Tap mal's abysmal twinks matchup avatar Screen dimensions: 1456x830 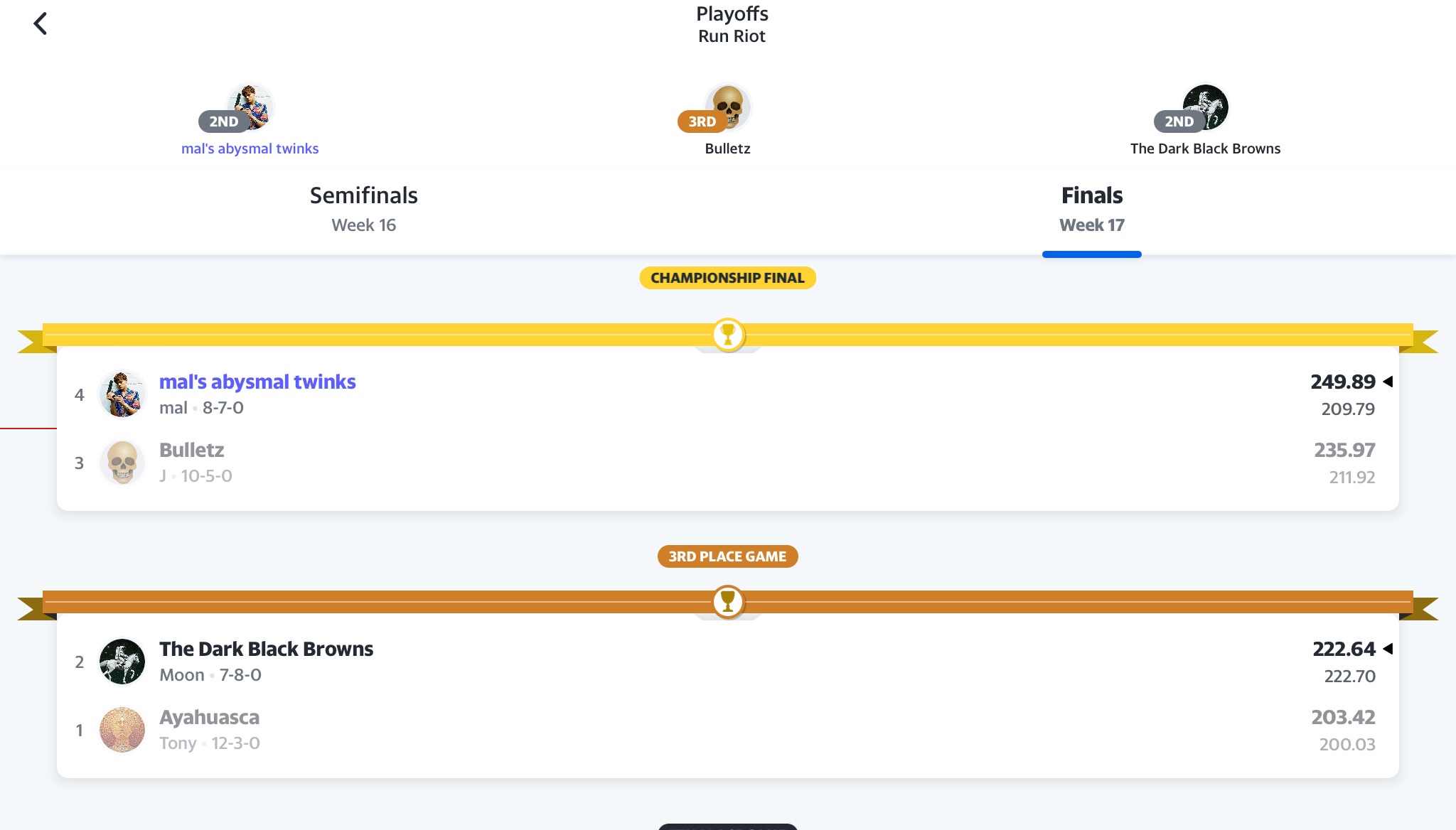click(122, 394)
